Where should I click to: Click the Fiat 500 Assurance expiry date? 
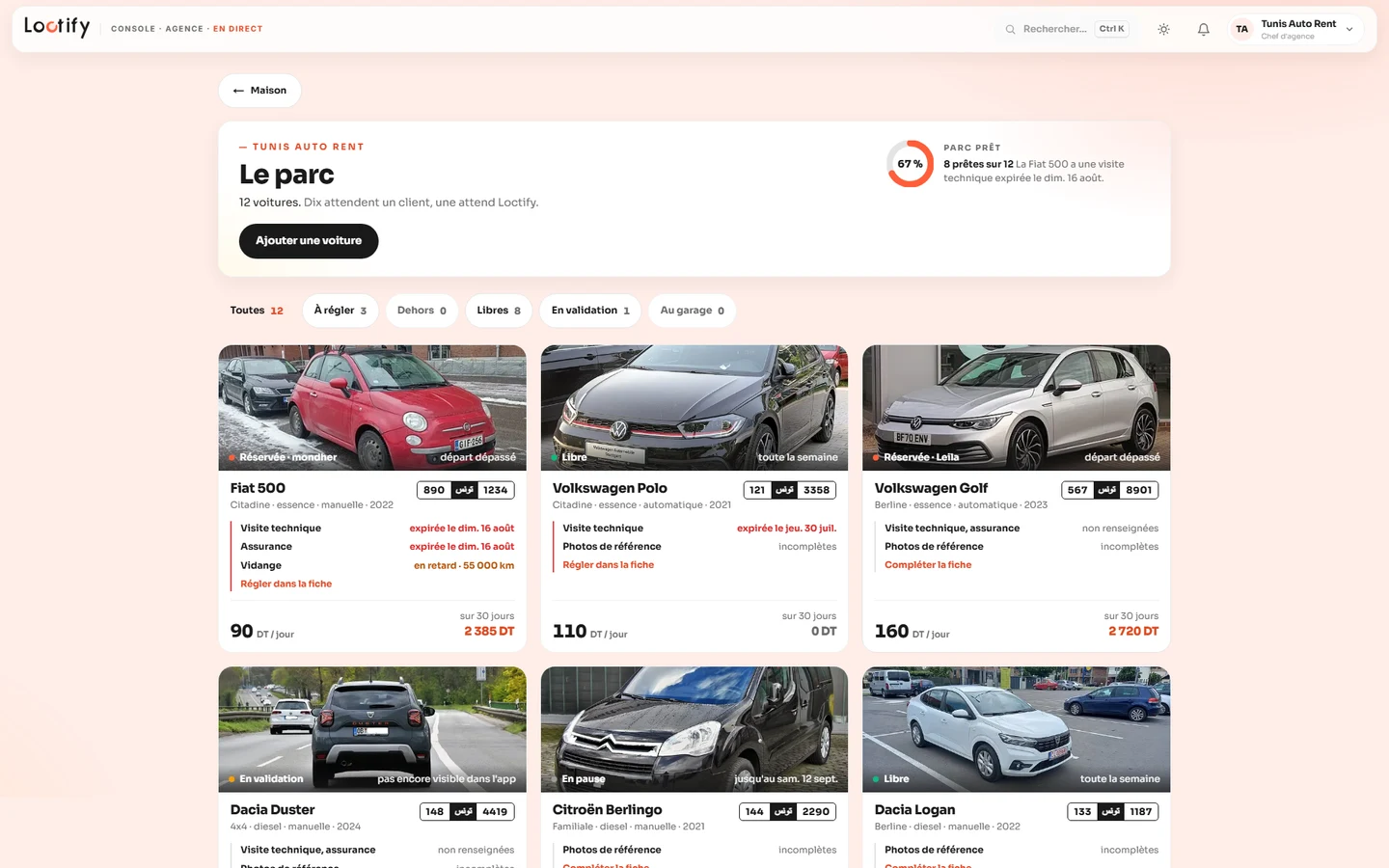pyautogui.click(x=462, y=547)
